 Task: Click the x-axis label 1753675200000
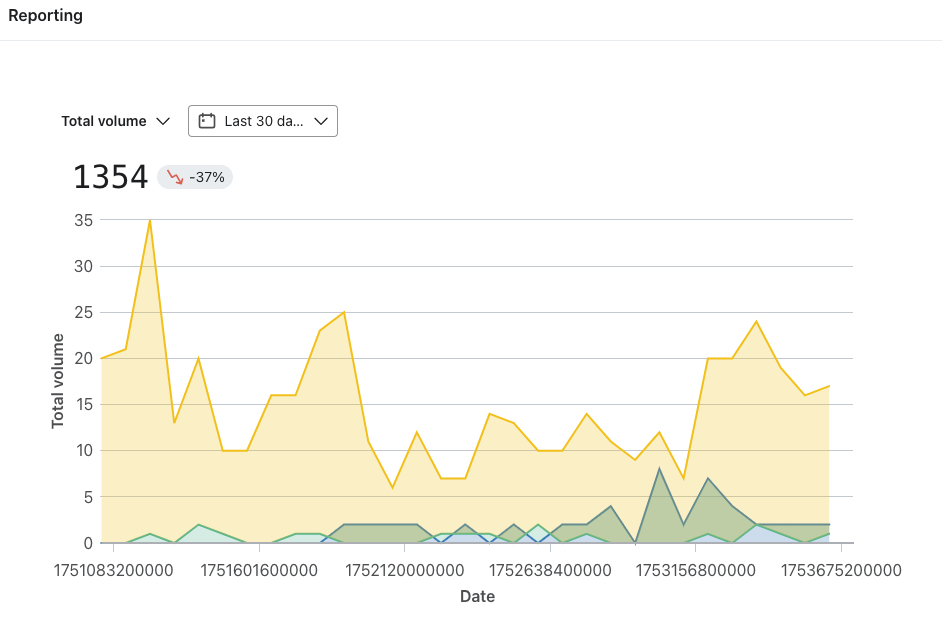pos(841,571)
